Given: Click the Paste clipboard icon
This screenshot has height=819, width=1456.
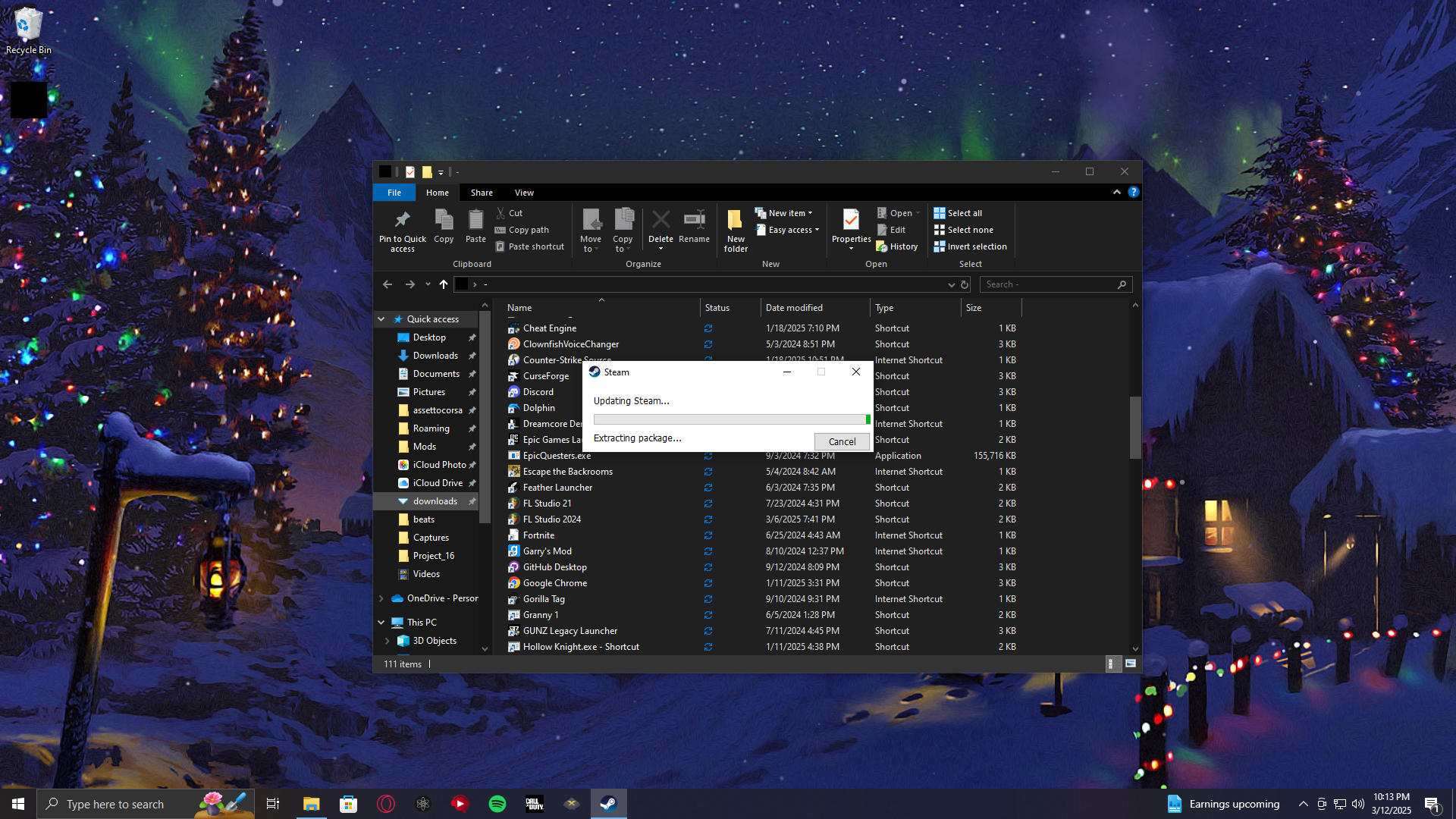Looking at the screenshot, I should 475,221.
